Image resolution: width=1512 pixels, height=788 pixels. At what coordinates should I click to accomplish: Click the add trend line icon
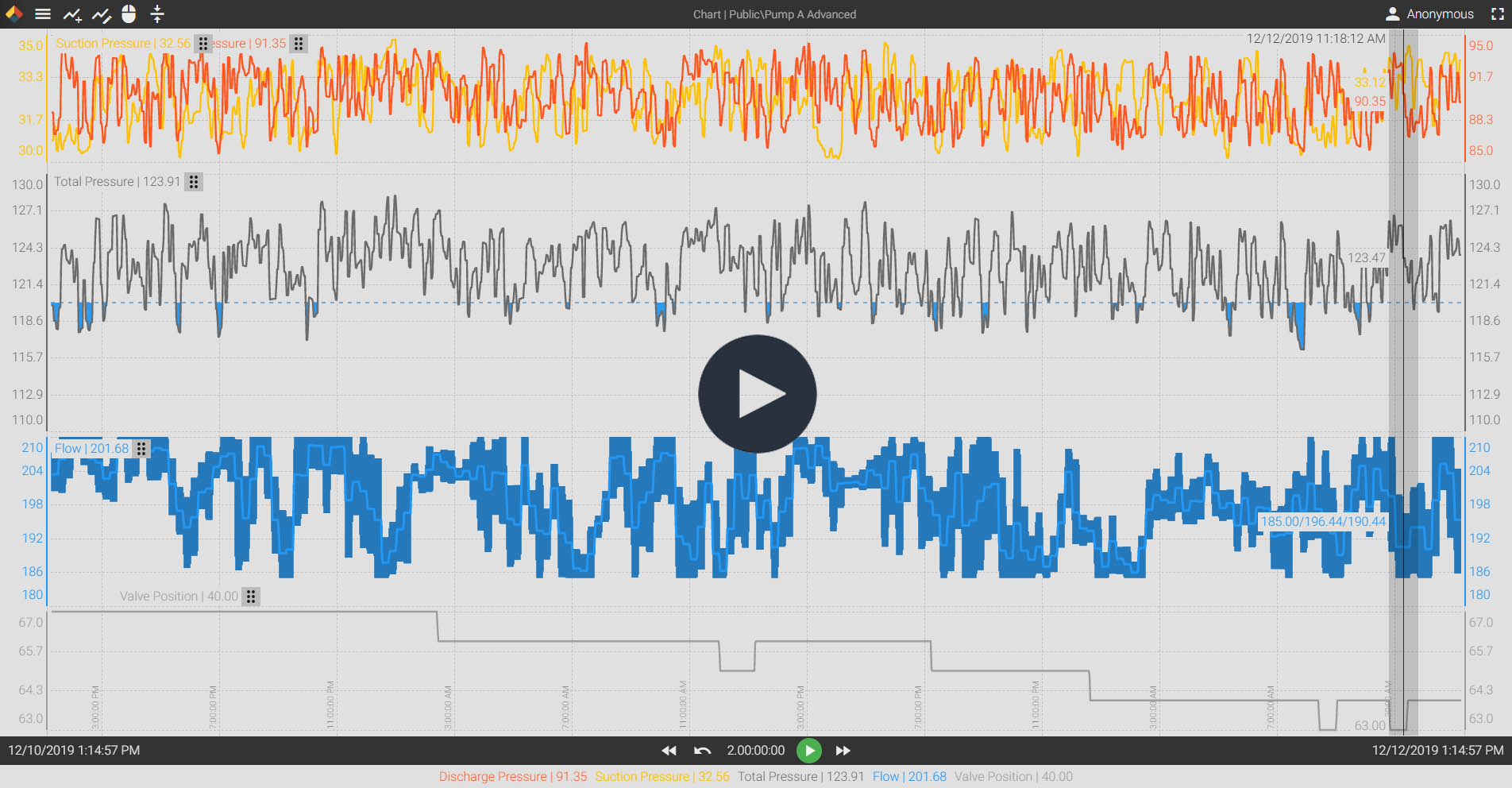[72, 14]
